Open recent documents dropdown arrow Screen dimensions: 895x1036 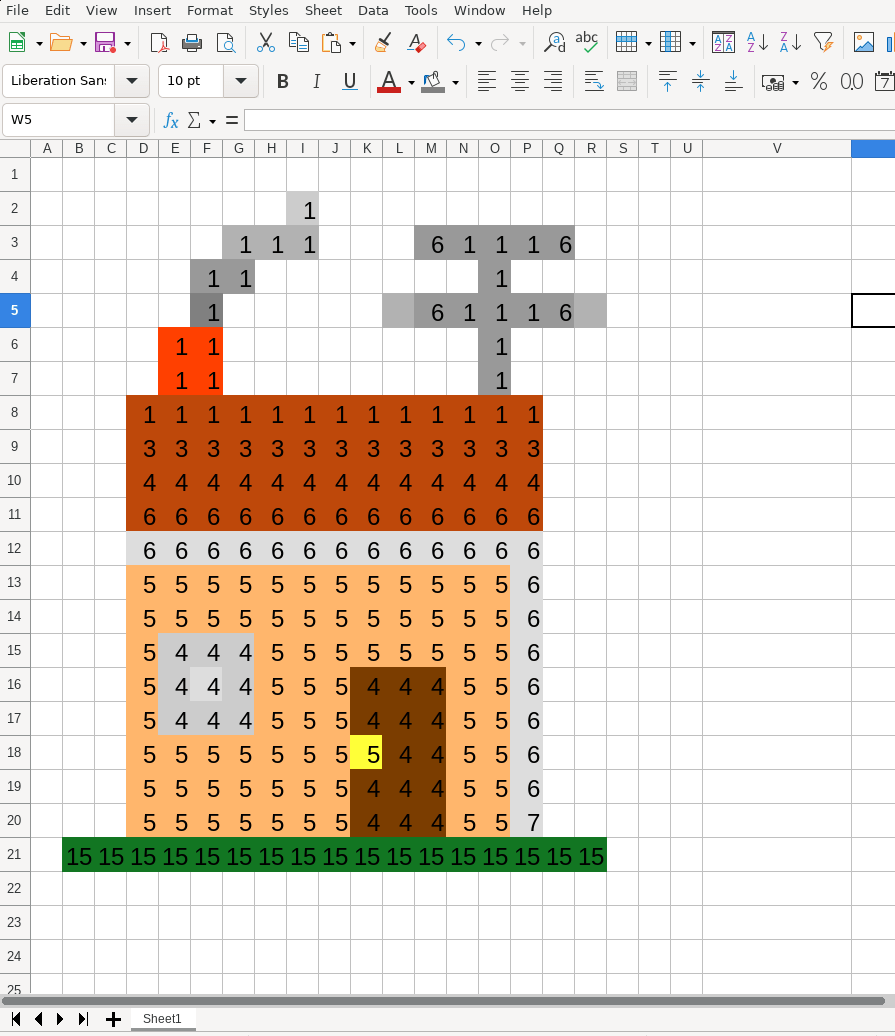coord(83,44)
